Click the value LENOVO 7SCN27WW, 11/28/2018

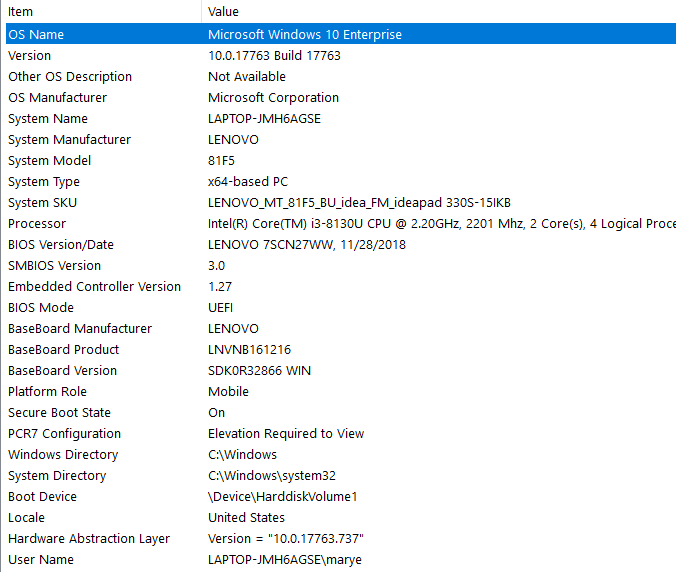307,245
